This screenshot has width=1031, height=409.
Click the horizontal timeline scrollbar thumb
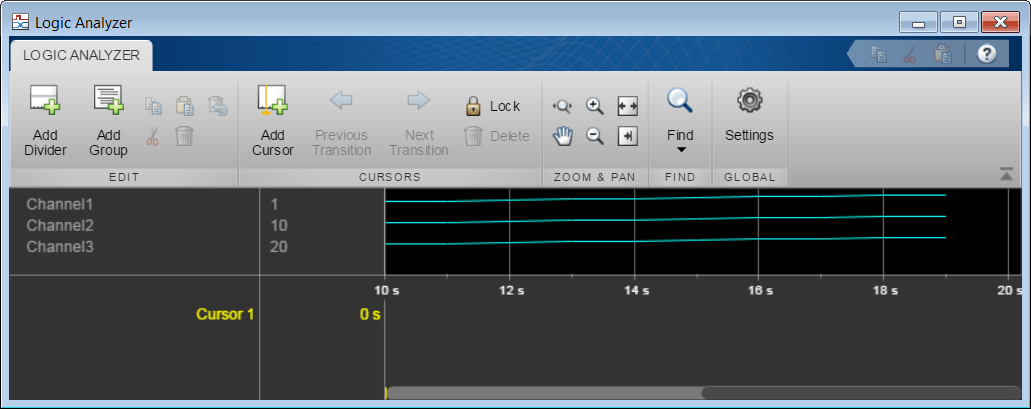[544, 393]
